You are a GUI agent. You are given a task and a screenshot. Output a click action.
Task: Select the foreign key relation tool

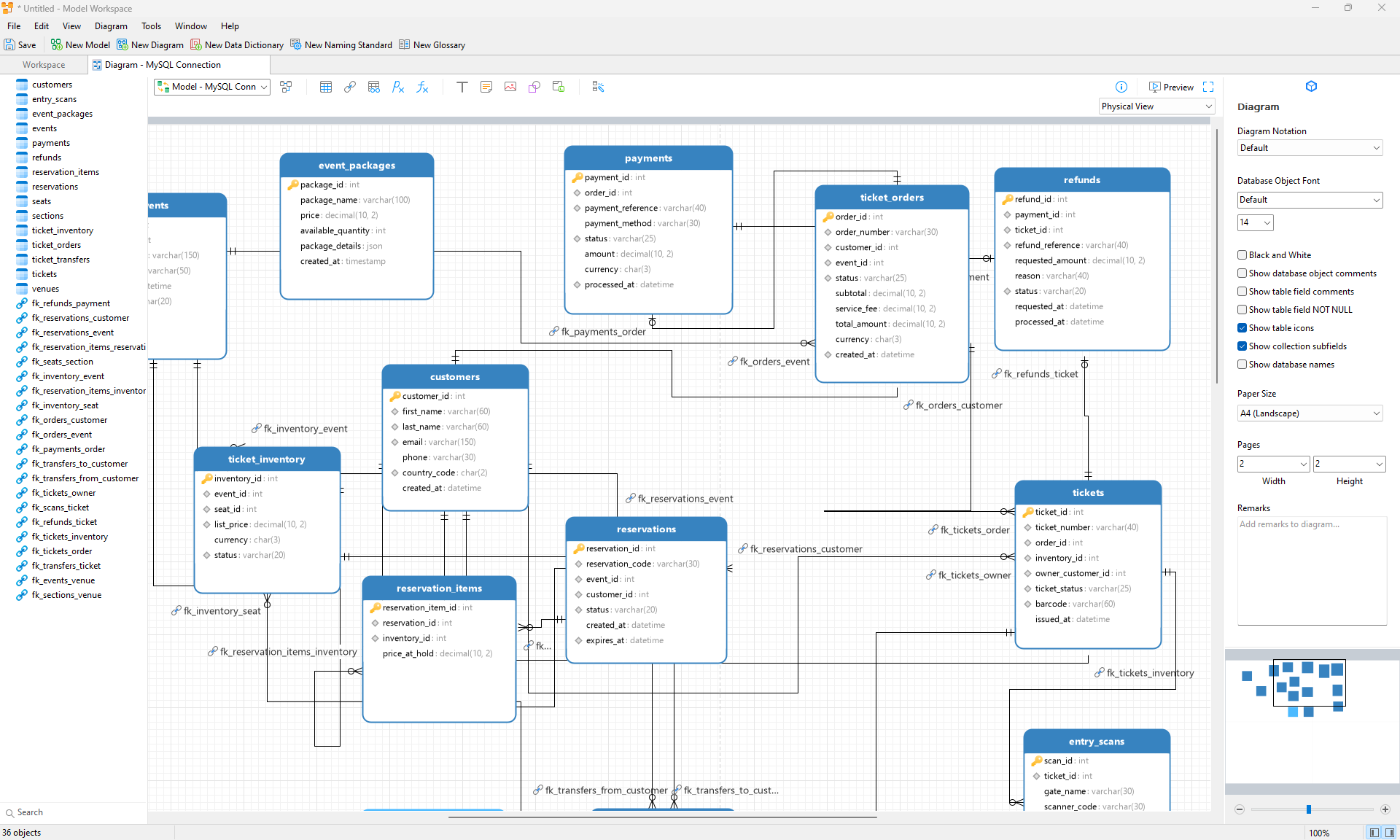pos(350,87)
